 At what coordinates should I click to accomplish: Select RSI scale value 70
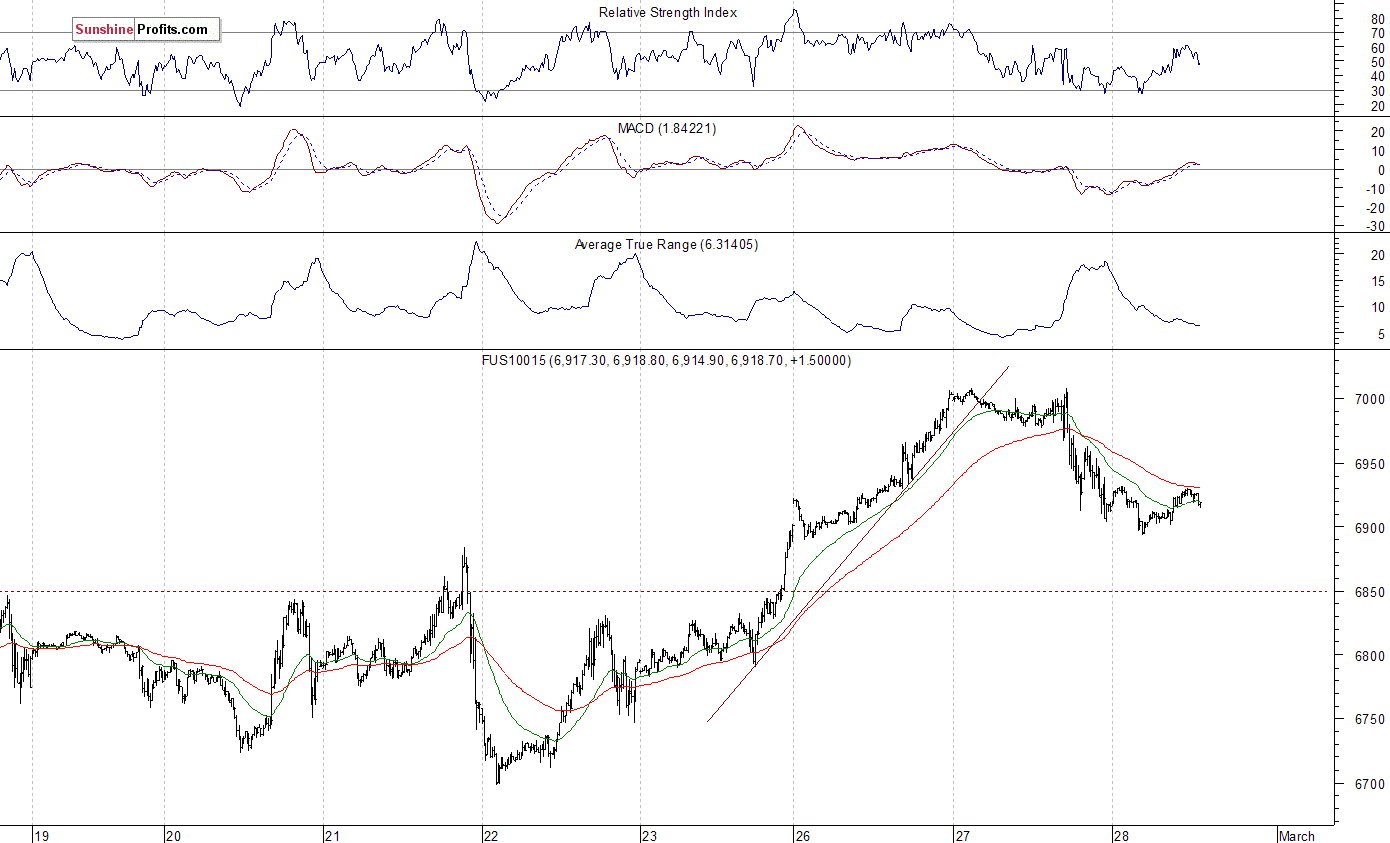(1377, 33)
